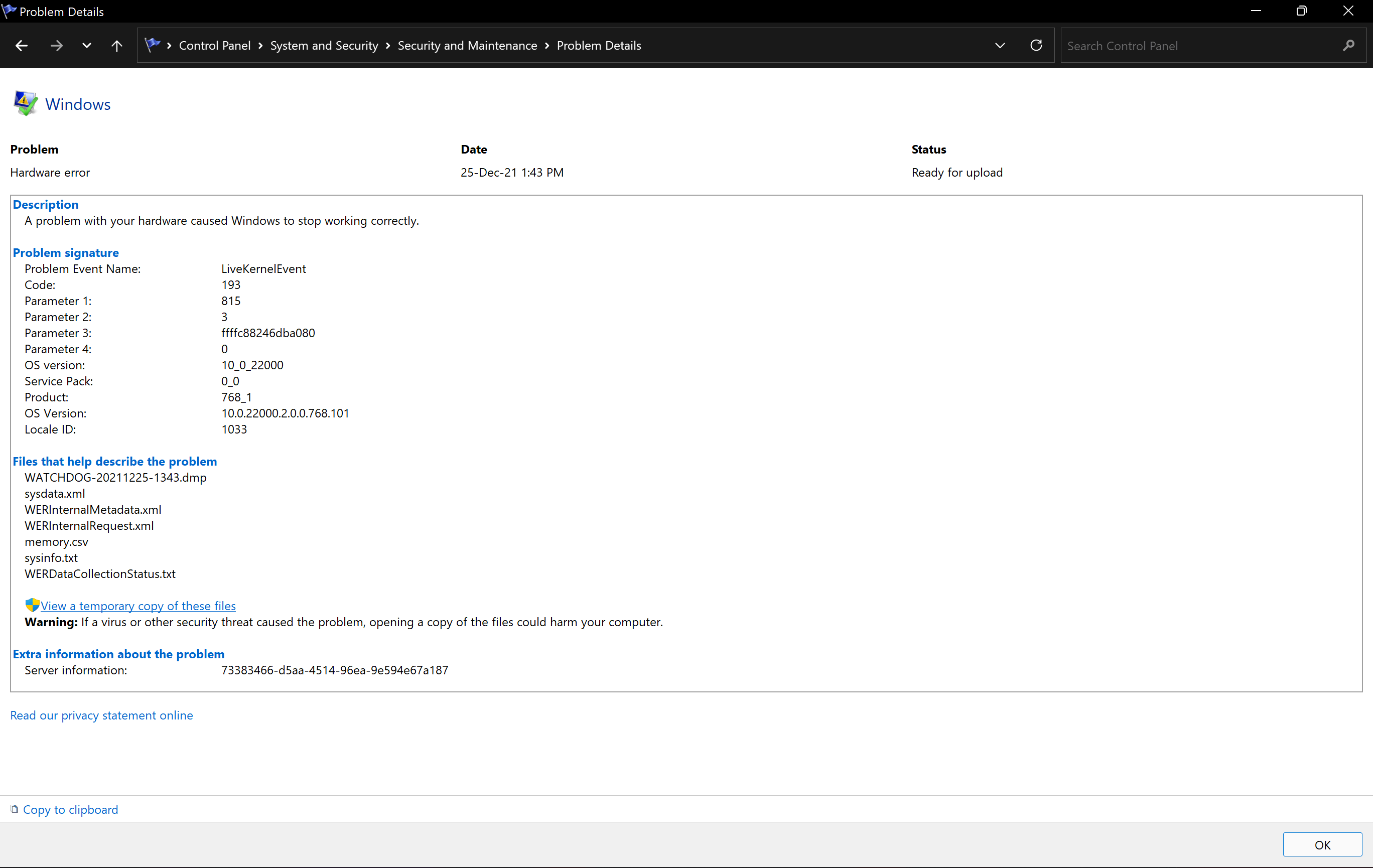
Task: Open Read our privacy statement online
Action: 101,715
